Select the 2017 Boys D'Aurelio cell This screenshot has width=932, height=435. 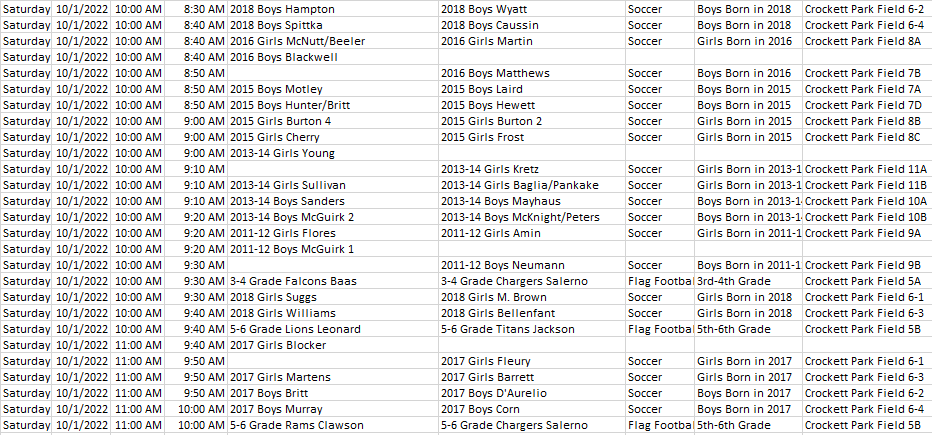[x=494, y=393]
